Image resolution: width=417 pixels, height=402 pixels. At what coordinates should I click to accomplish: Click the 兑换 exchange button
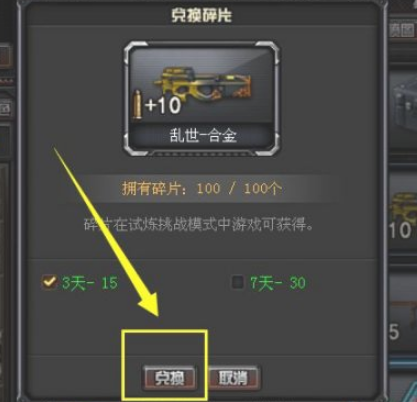point(169,378)
